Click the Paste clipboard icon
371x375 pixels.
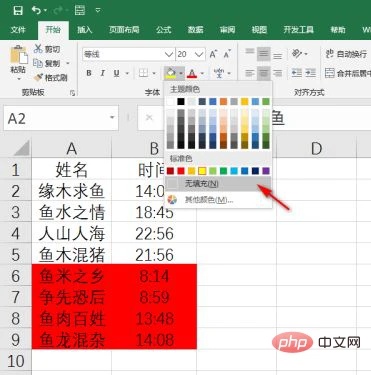point(19,55)
